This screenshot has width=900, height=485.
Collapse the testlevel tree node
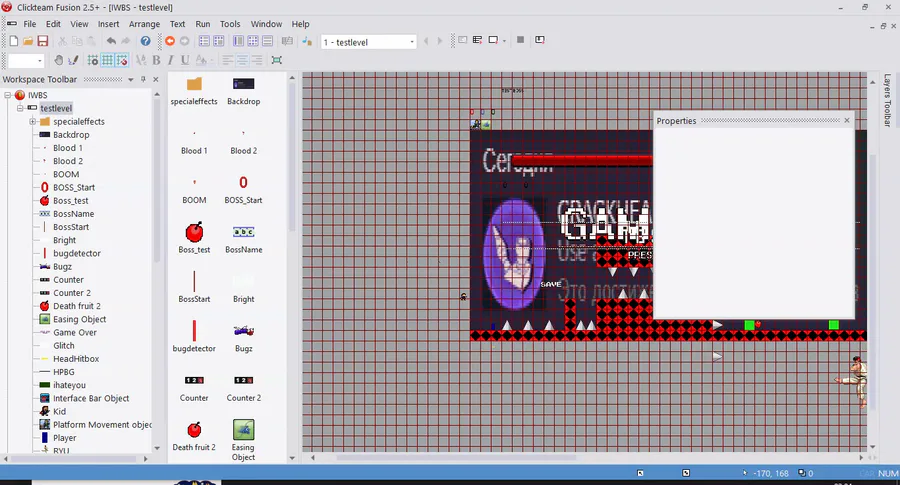tap(20, 108)
